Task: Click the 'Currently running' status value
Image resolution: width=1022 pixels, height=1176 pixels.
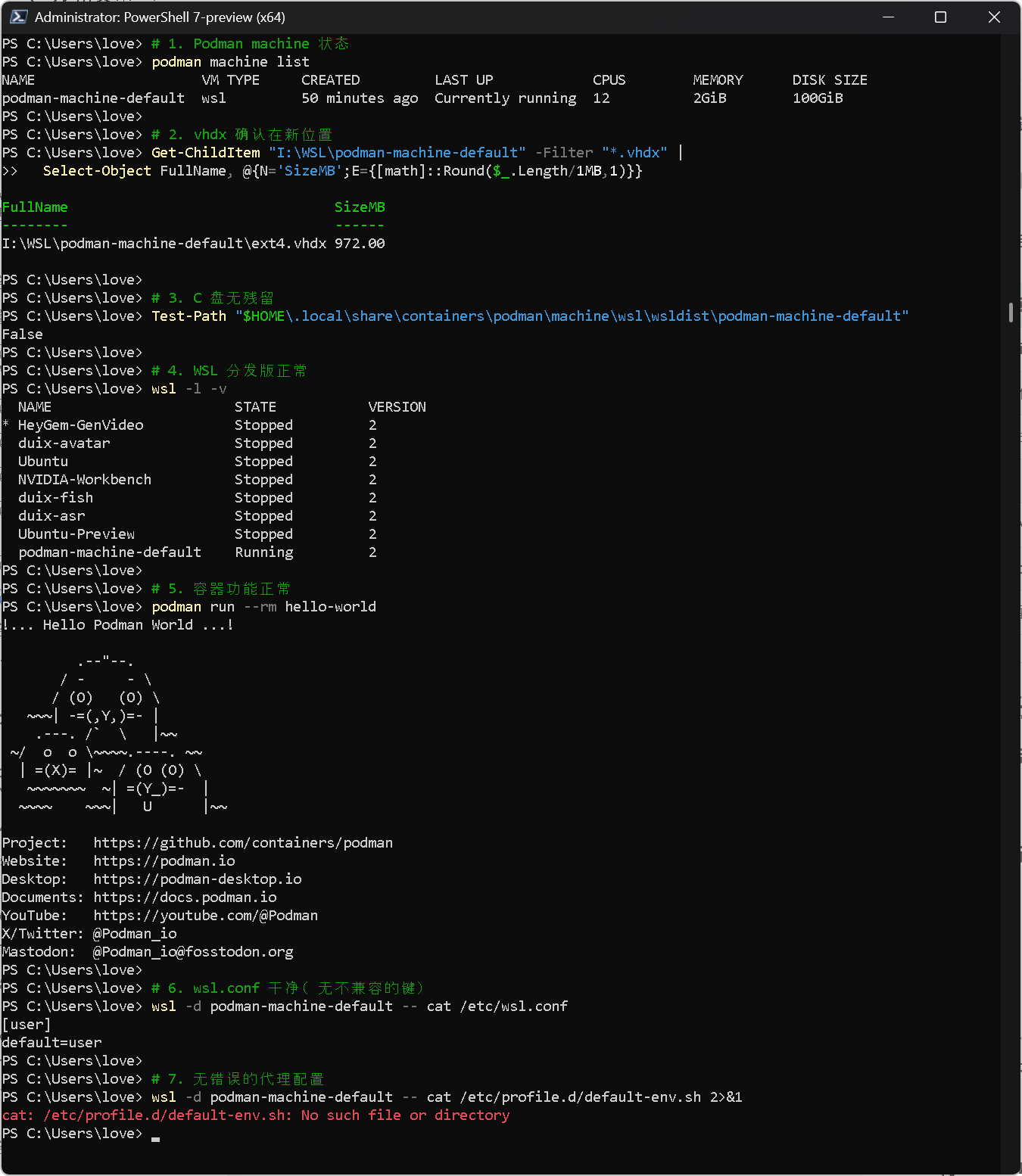Action: (x=505, y=98)
